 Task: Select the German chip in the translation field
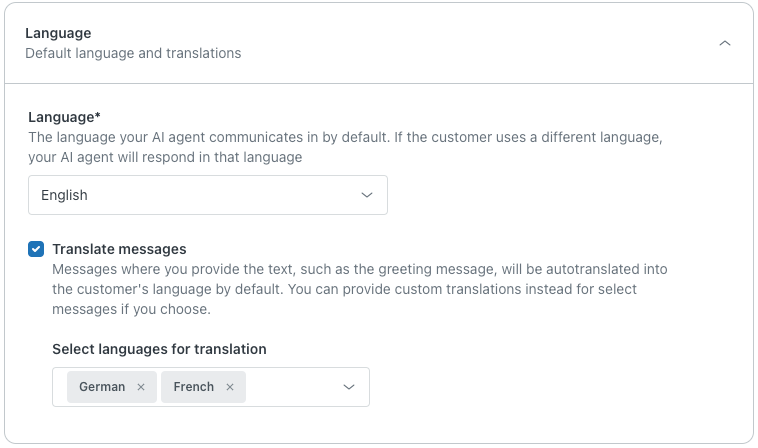(x=102, y=387)
